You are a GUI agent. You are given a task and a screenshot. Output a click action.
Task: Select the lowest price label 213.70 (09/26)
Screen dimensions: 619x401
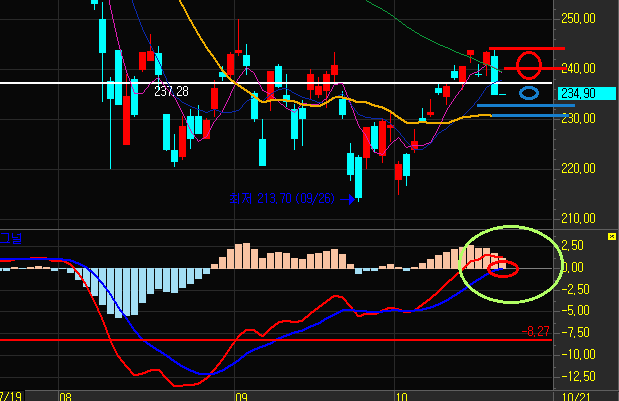click(x=285, y=200)
